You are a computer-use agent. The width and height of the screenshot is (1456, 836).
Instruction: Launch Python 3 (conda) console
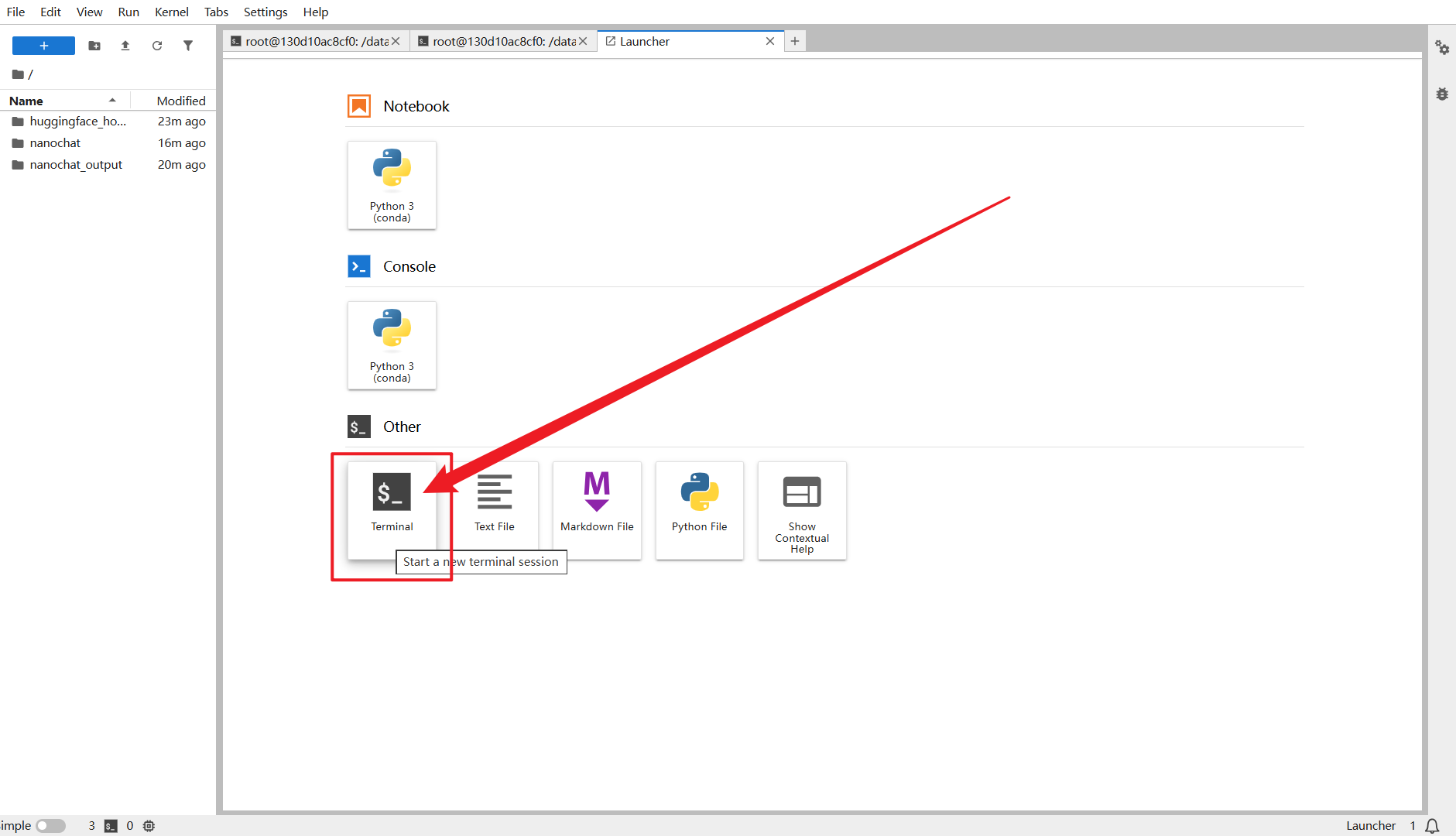coord(392,345)
